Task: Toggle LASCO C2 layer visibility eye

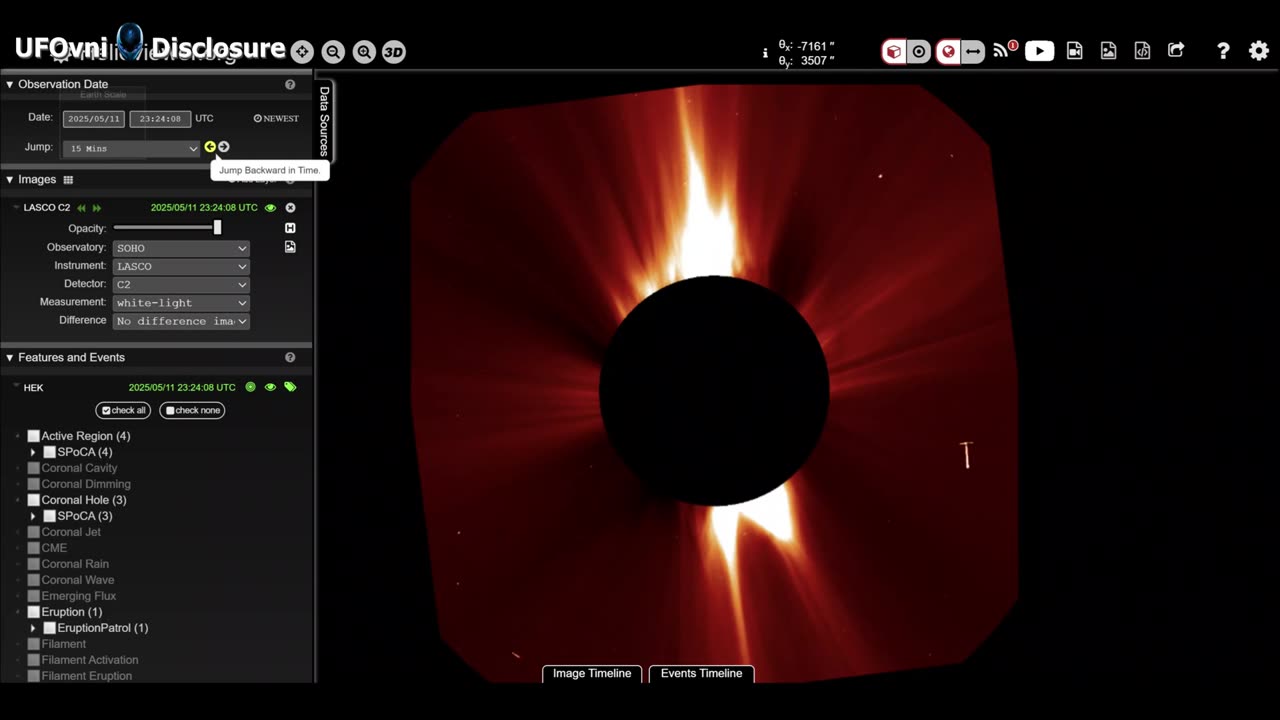Action: tap(270, 208)
